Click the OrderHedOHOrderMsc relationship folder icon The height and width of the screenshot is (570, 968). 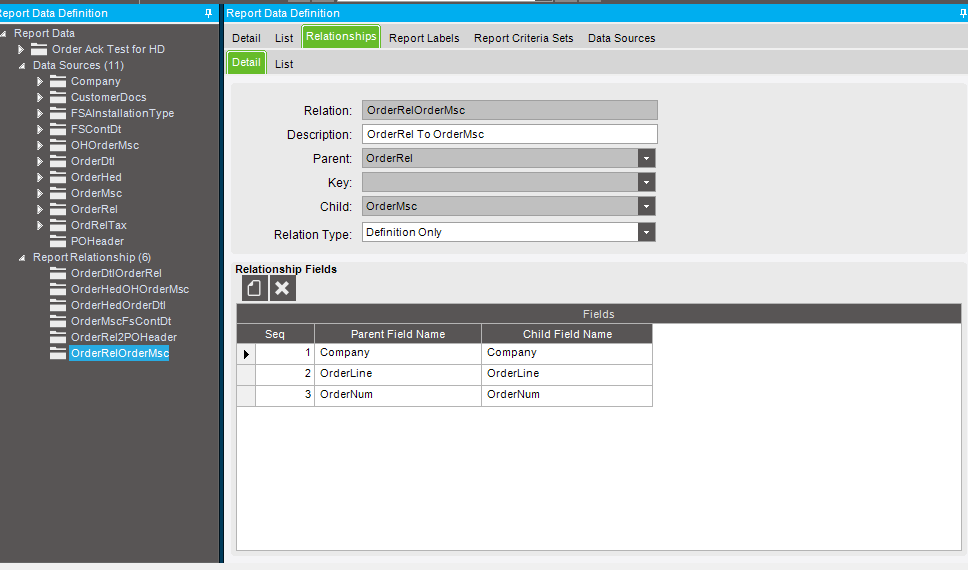58,290
